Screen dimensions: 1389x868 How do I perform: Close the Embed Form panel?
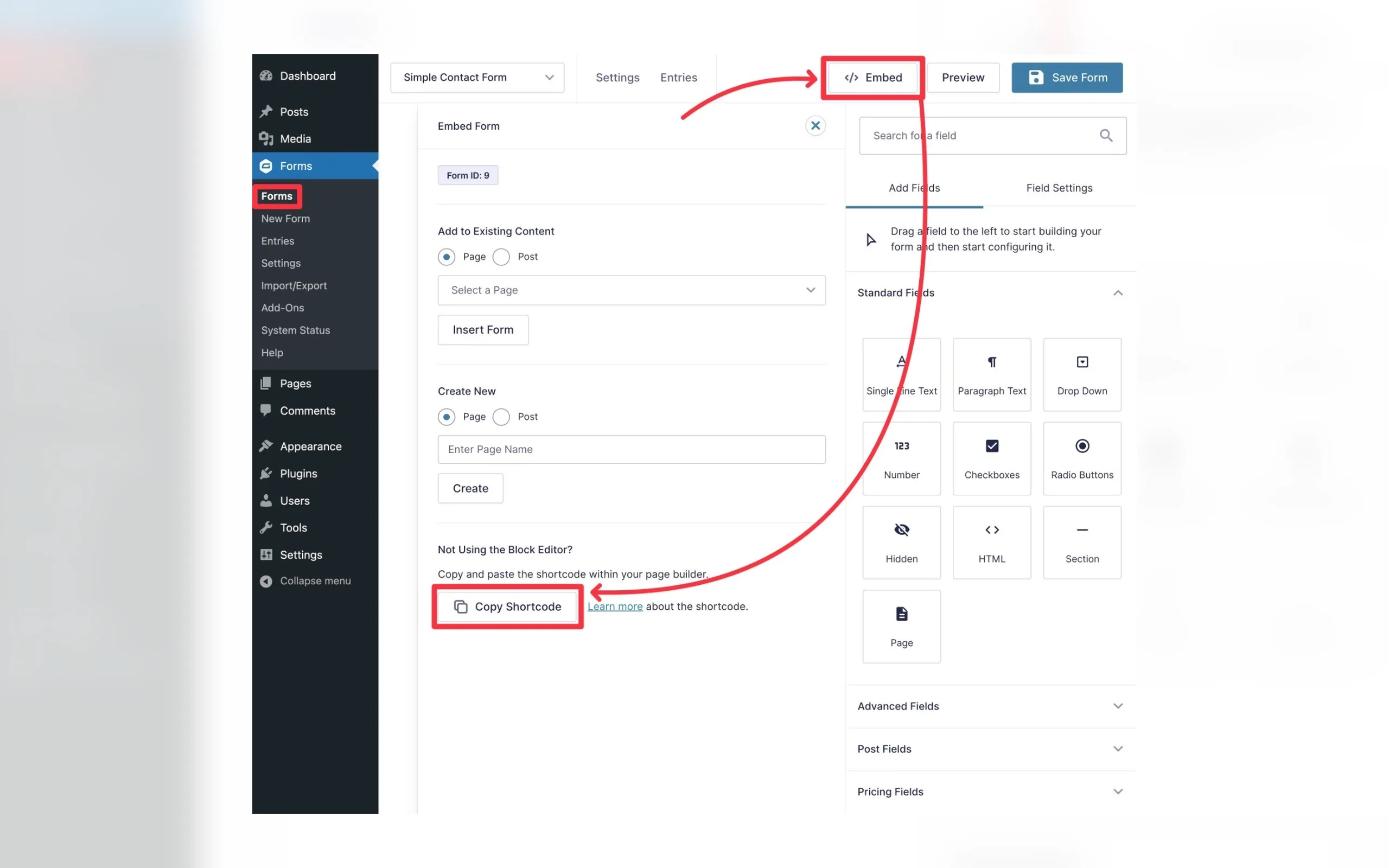815,125
